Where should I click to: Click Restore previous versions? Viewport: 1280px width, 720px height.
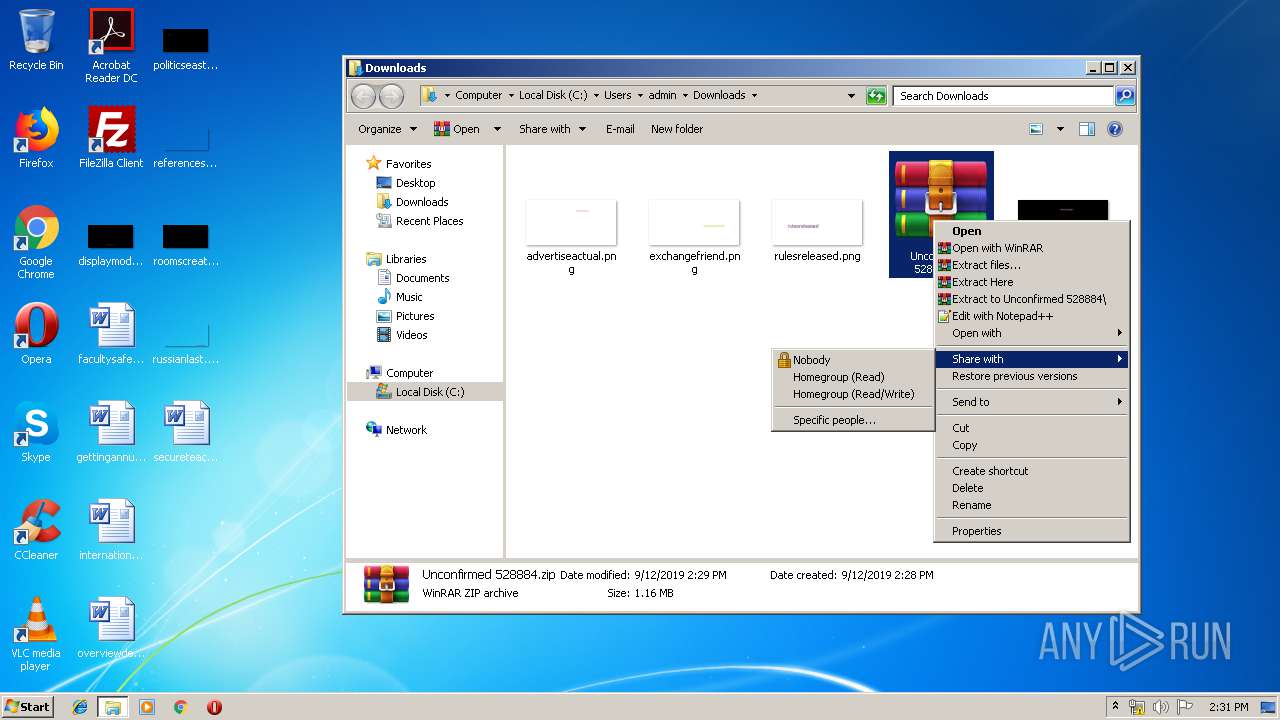[x=1032, y=376]
